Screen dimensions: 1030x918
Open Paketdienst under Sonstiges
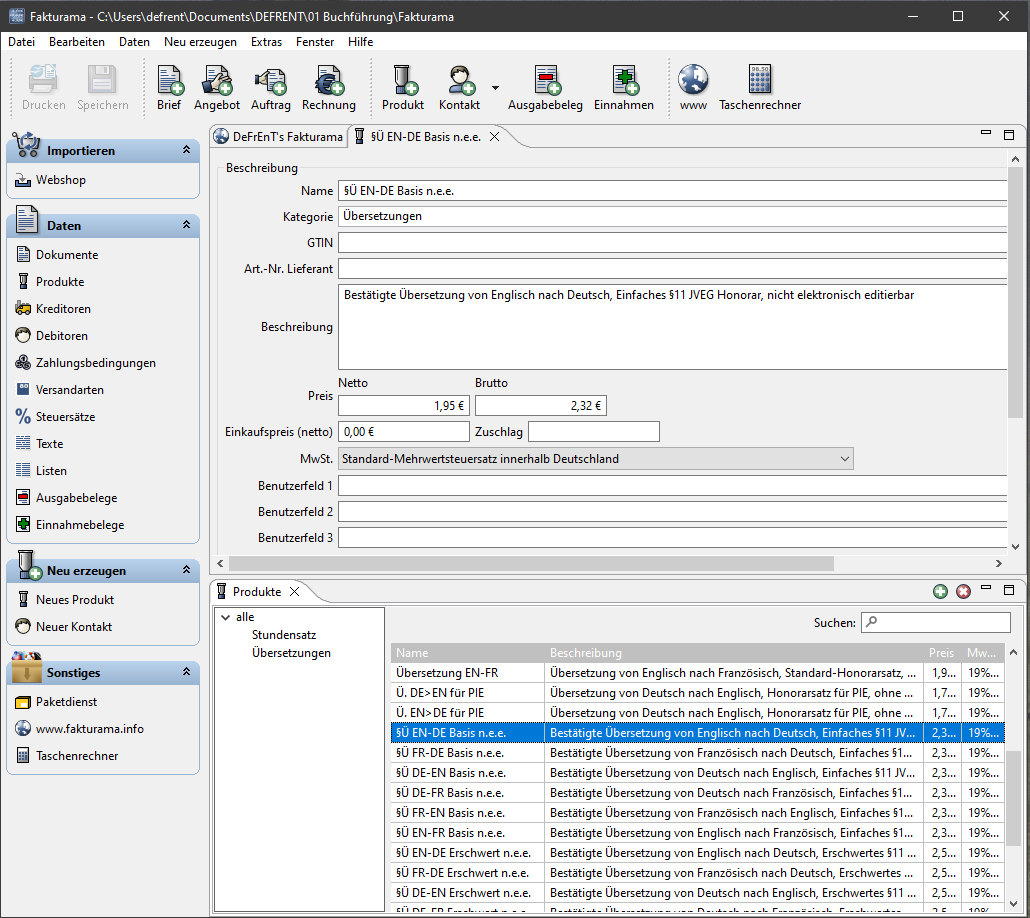(56, 702)
